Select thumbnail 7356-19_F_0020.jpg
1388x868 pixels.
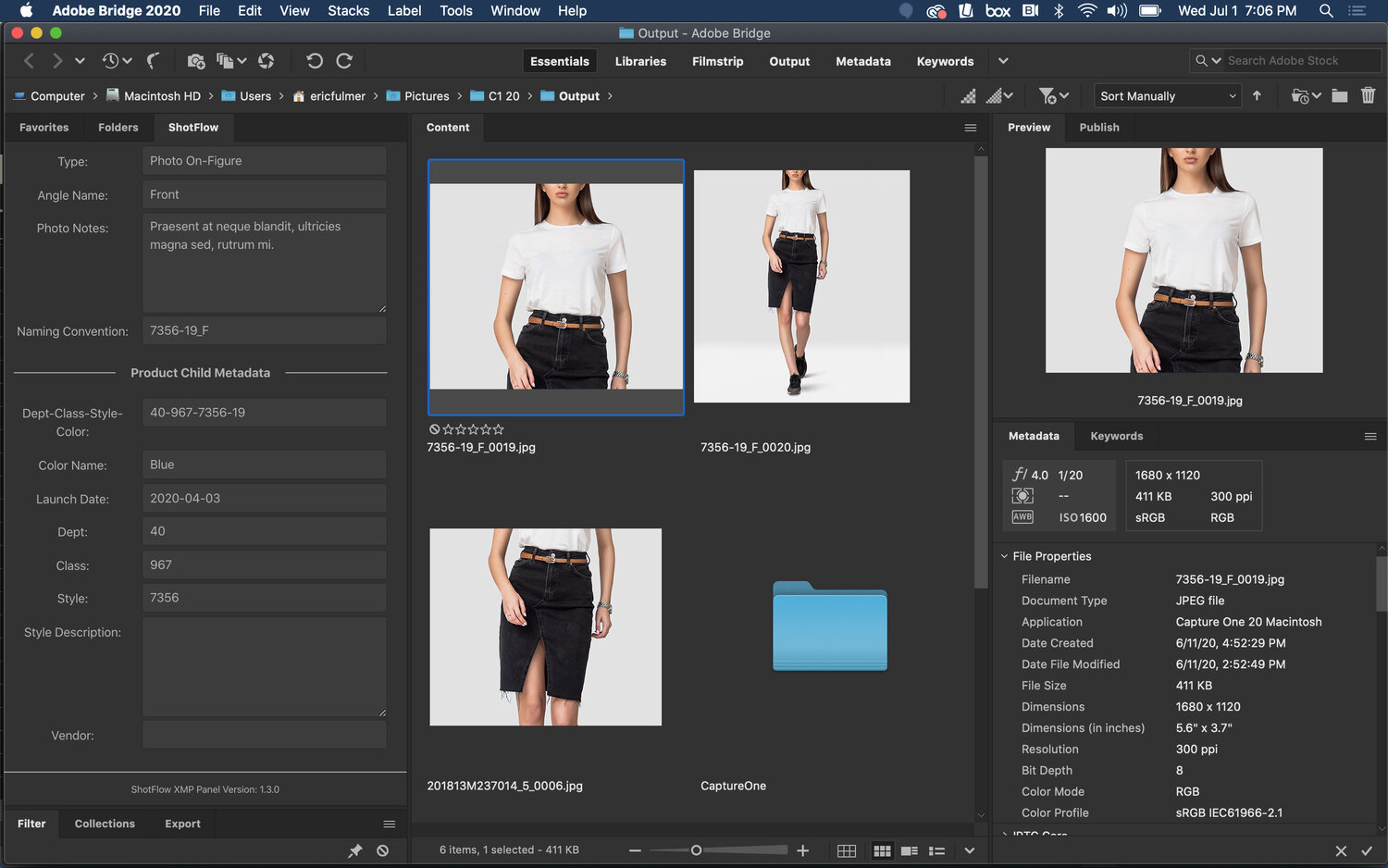801,286
